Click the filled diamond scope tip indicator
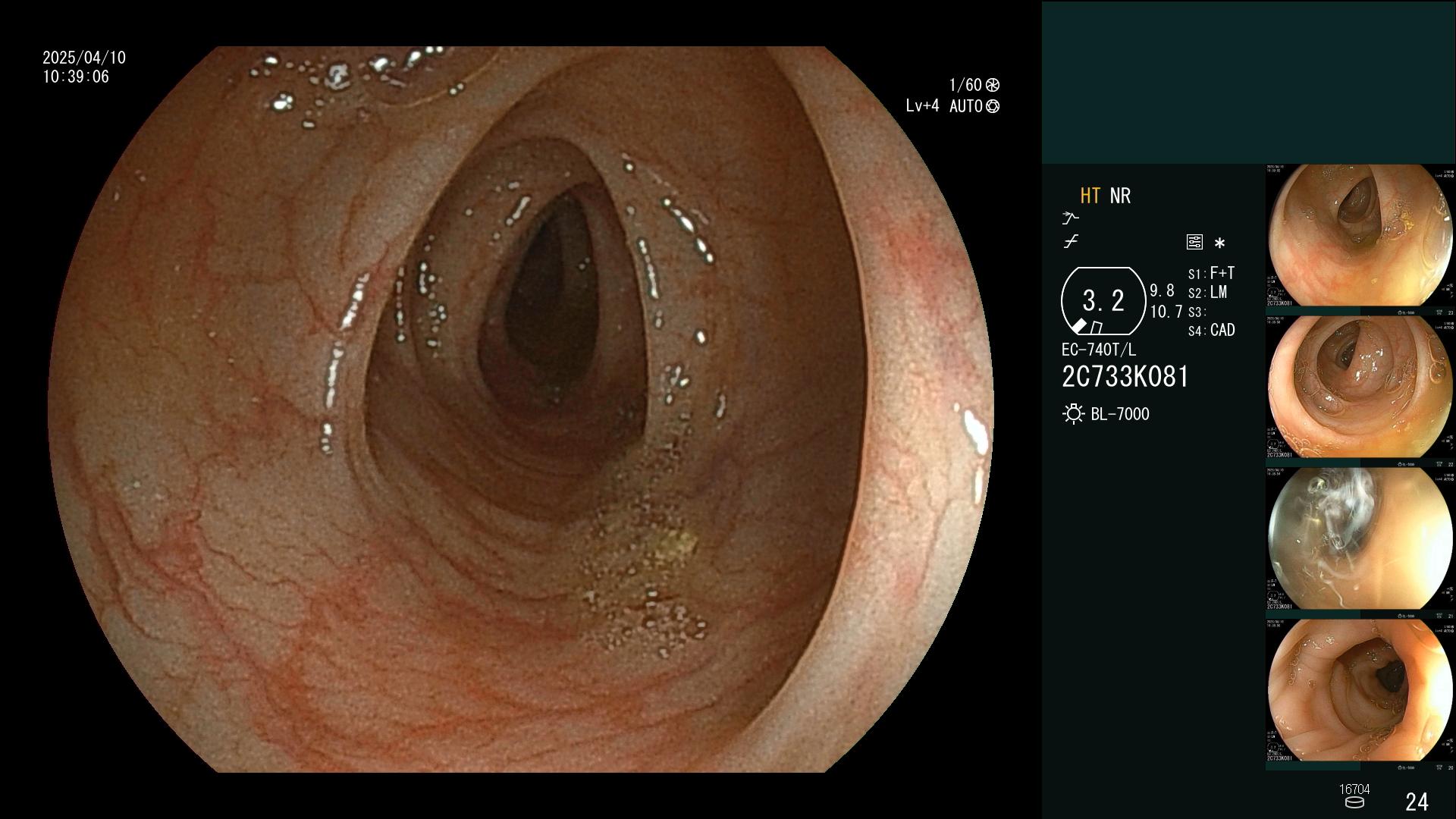Image resolution: width=1456 pixels, height=819 pixels. click(x=1078, y=325)
